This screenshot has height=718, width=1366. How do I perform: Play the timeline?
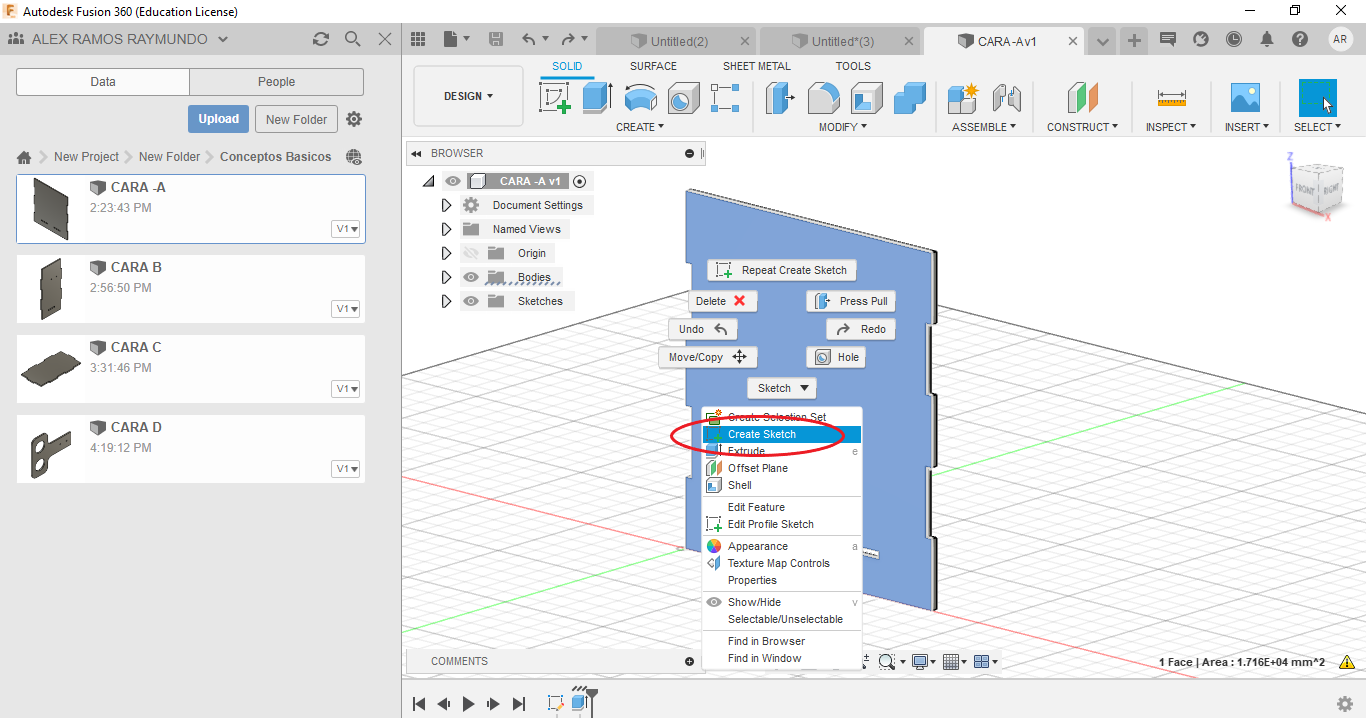(468, 704)
